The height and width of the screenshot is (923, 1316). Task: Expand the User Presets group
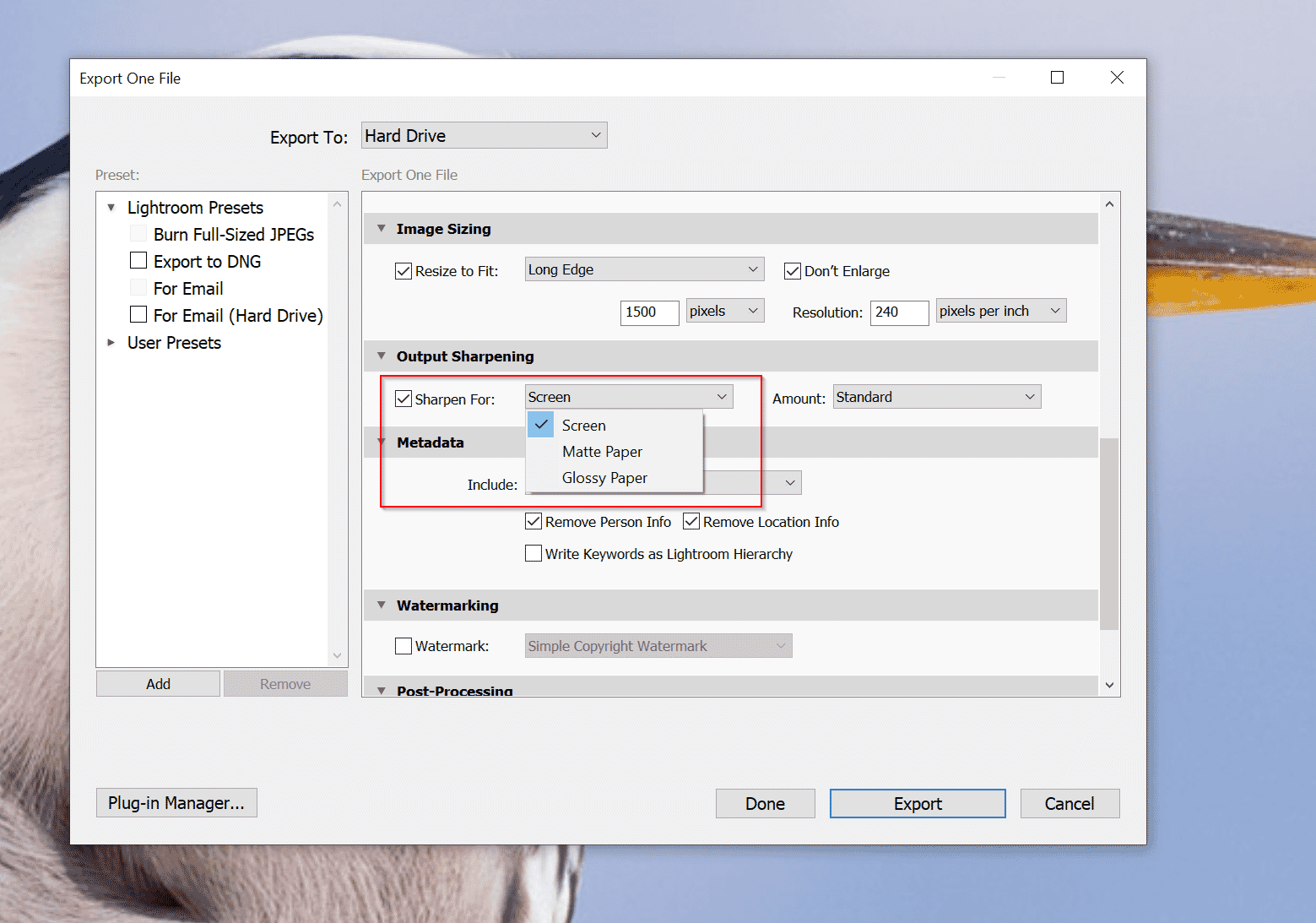(111, 342)
